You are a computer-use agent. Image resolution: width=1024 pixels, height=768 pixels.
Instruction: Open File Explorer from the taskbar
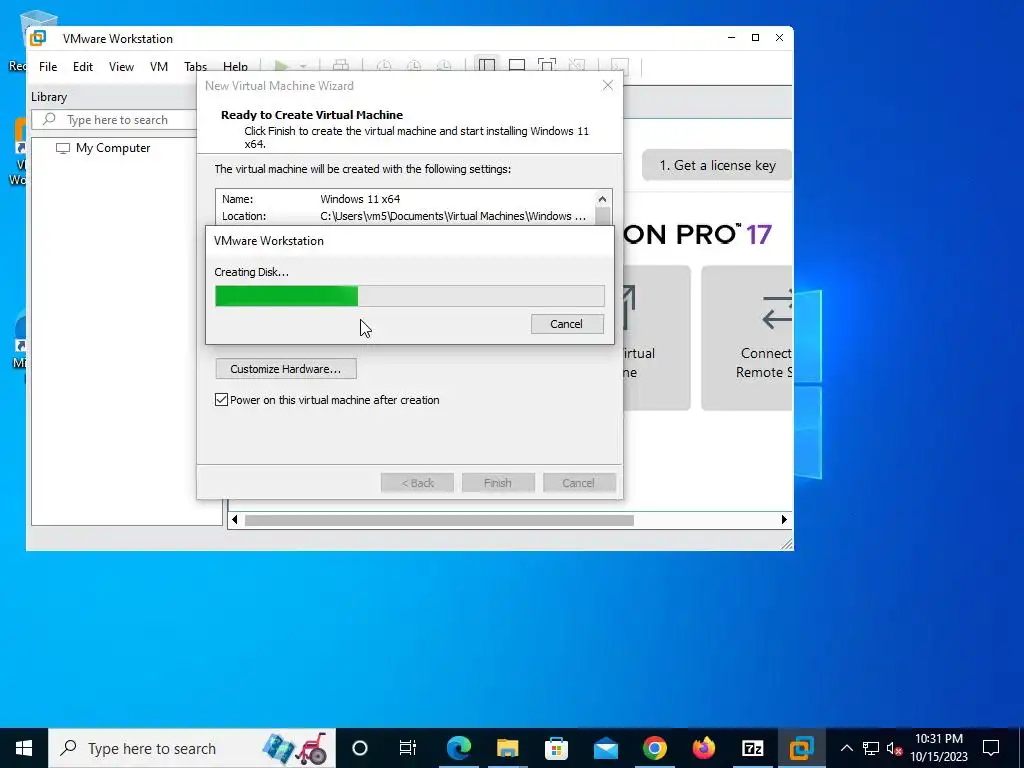tap(507, 748)
